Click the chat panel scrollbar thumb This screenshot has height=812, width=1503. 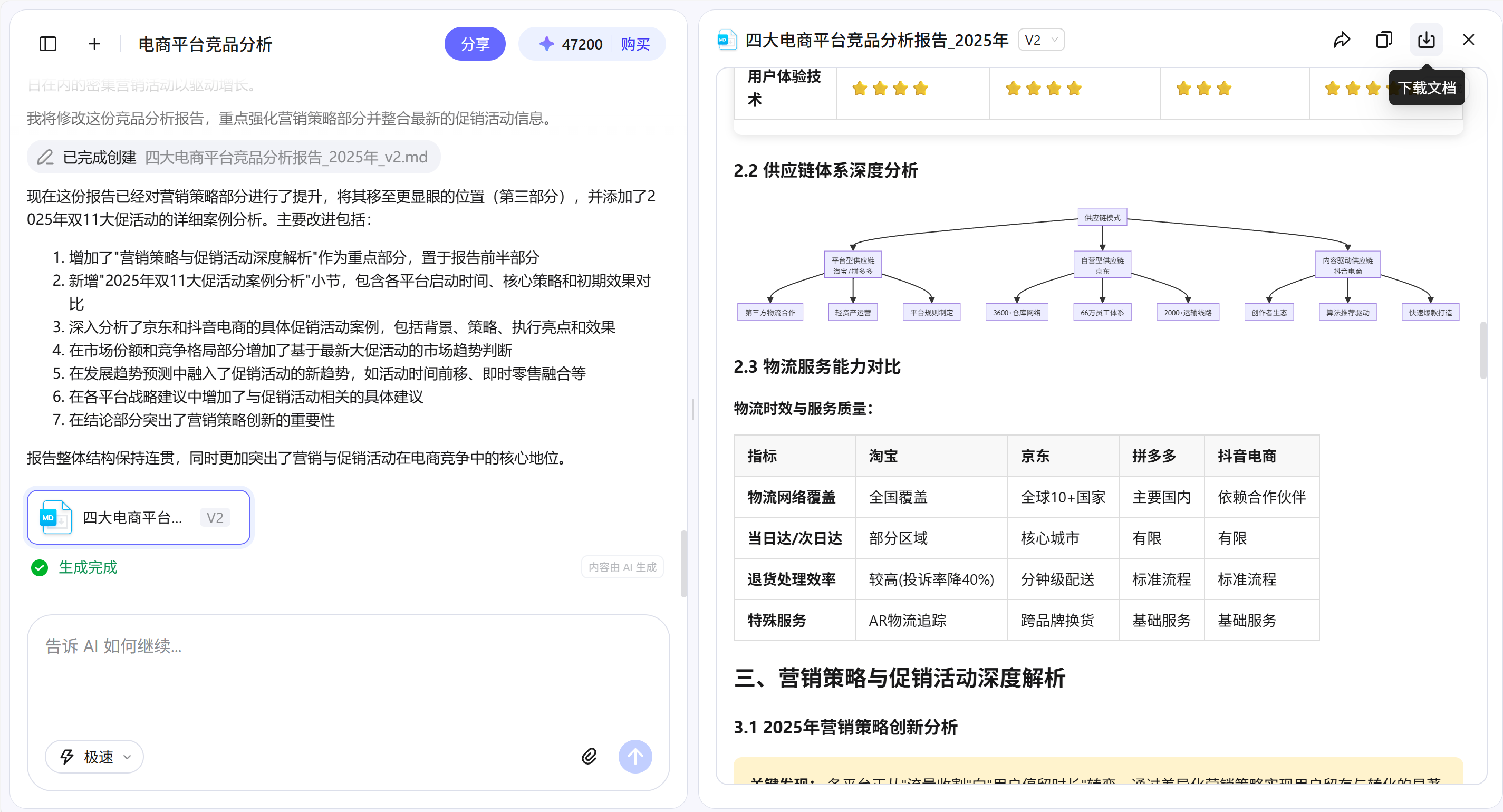pyautogui.click(x=683, y=563)
